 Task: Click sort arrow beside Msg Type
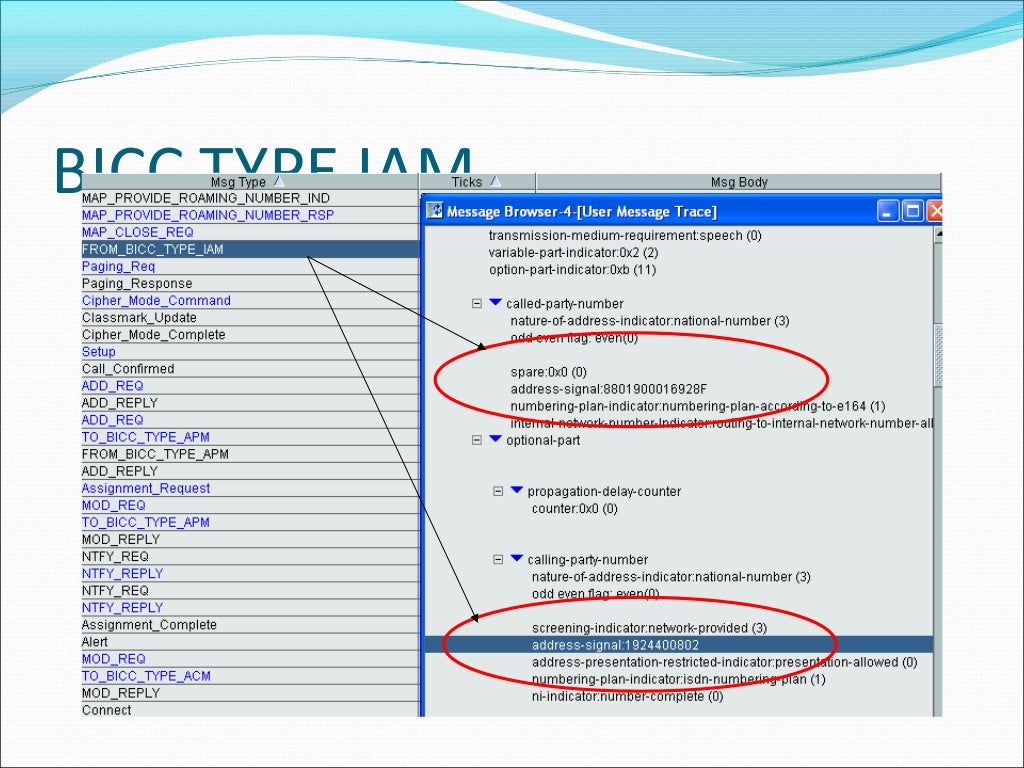(x=279, y=181)
